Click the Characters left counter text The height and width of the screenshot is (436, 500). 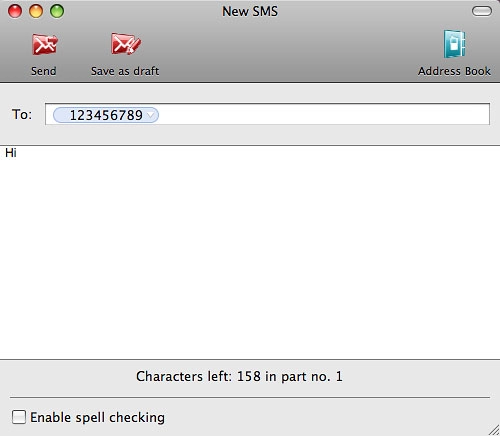pos(239,376)
